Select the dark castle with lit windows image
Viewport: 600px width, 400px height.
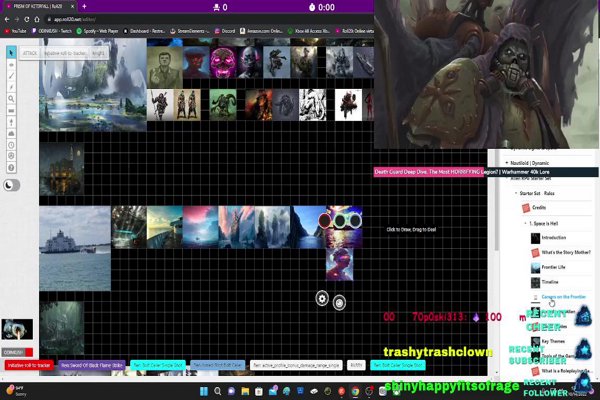[62, 169]
